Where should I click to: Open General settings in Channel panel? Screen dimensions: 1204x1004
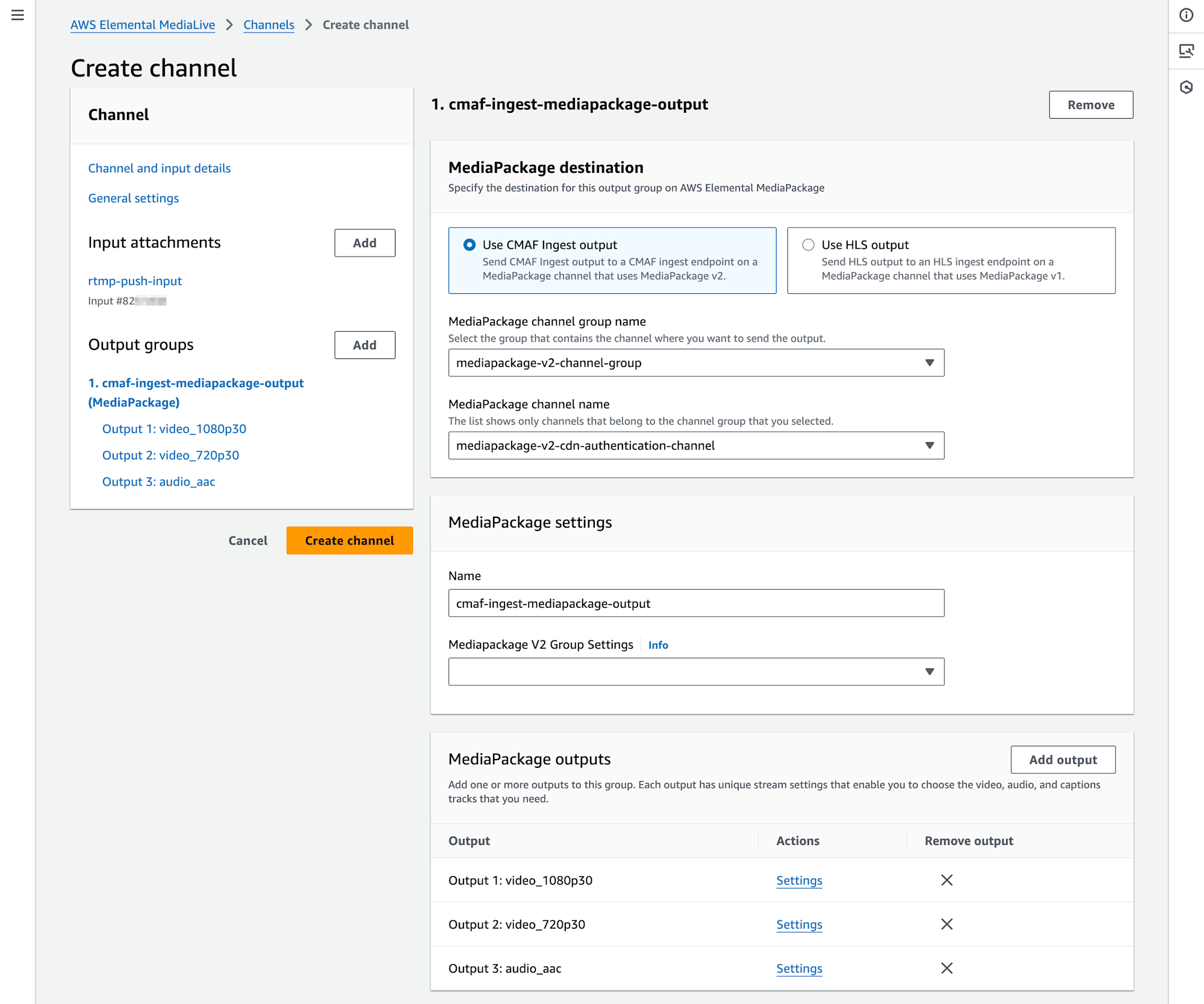coord(133,198)
